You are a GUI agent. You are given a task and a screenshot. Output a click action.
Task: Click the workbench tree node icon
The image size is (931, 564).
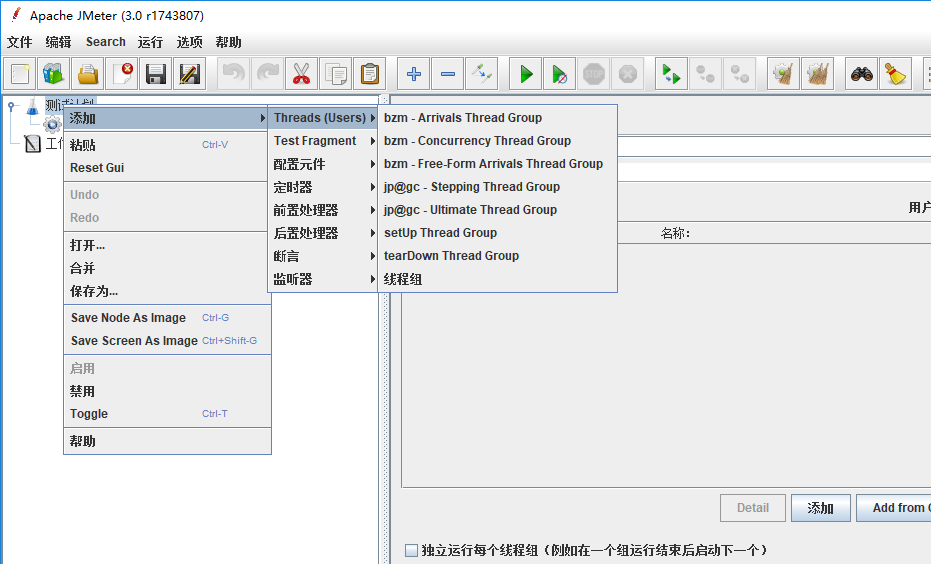32,144
